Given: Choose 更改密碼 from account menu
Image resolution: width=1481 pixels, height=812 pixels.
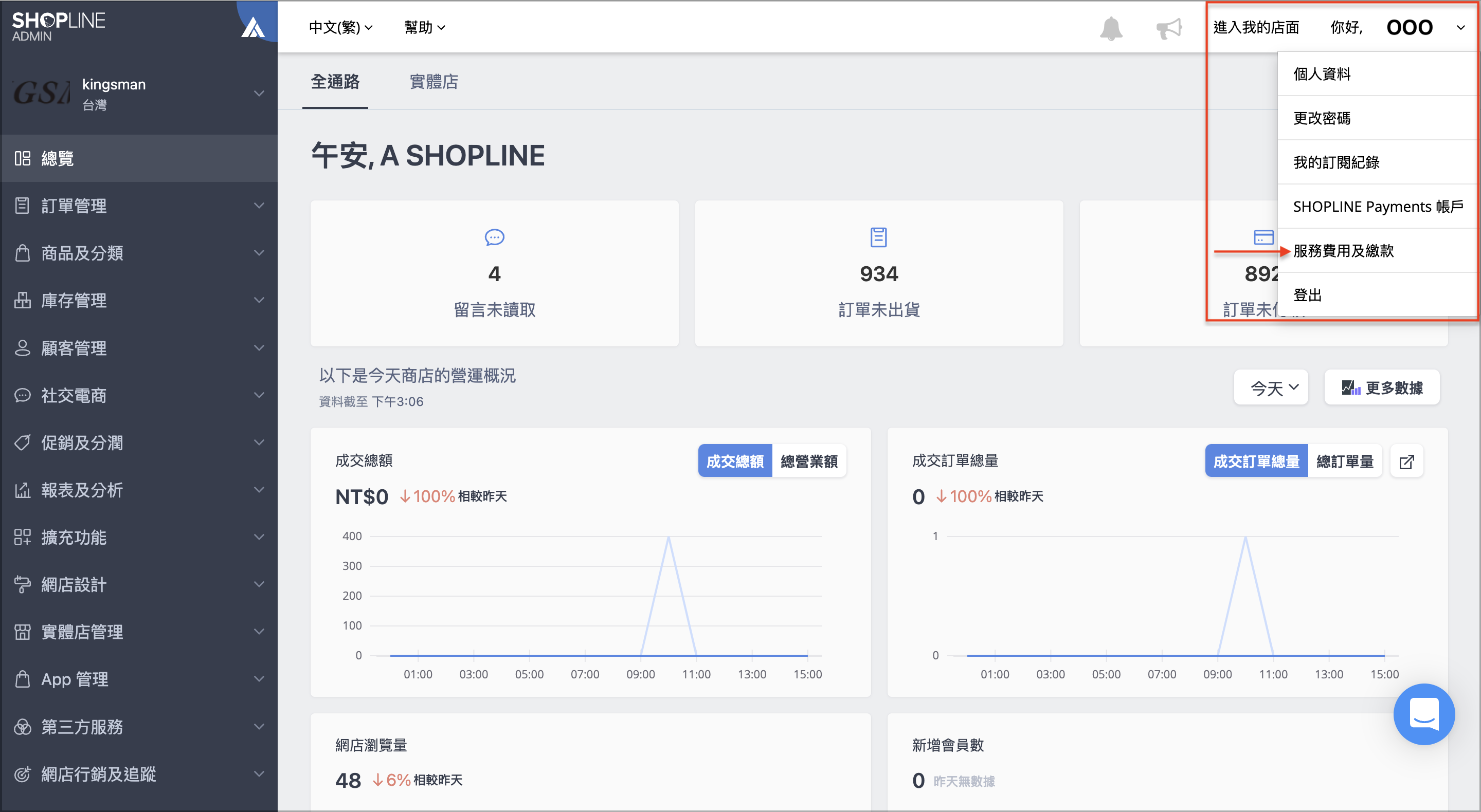Looking at the screenshot, I should pos(1377,118).
